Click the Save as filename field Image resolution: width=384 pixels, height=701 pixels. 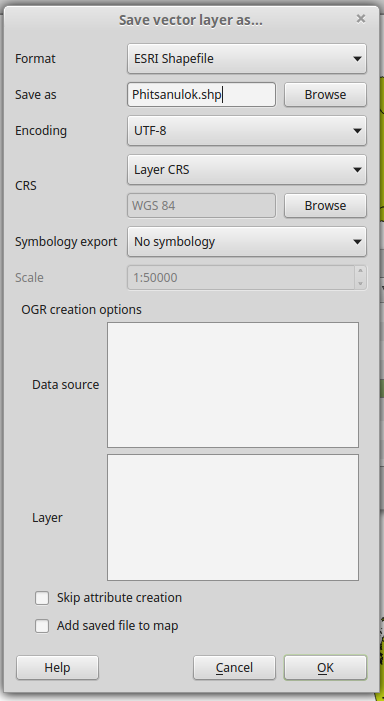coord(201,95)
